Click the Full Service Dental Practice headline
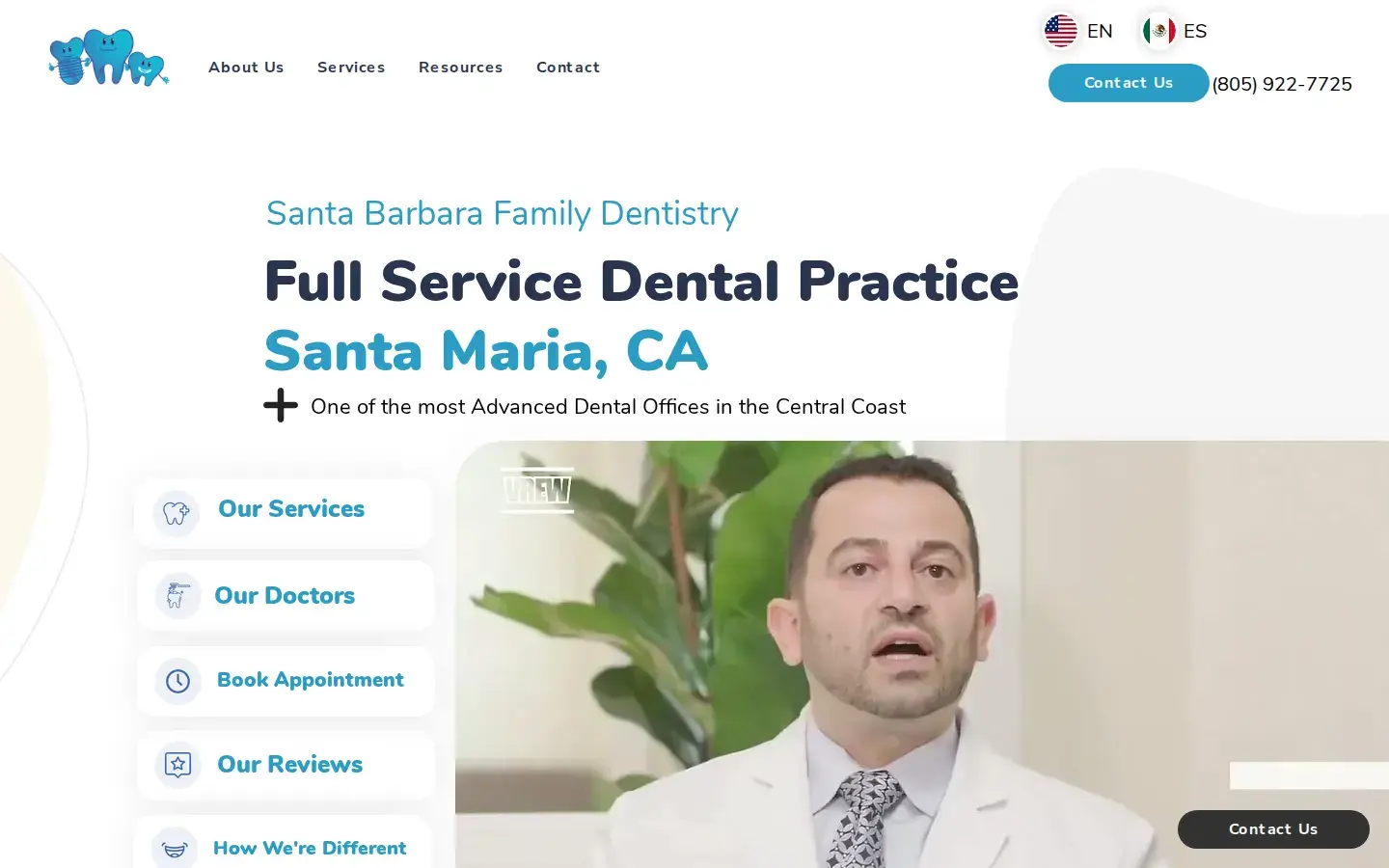Screen dimensions: 1389x868 [641, 282]
